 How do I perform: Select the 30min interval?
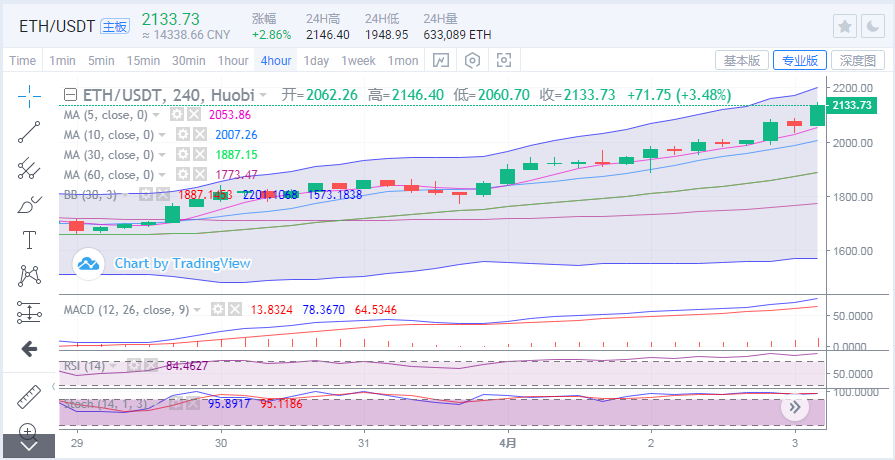[188, 60]
